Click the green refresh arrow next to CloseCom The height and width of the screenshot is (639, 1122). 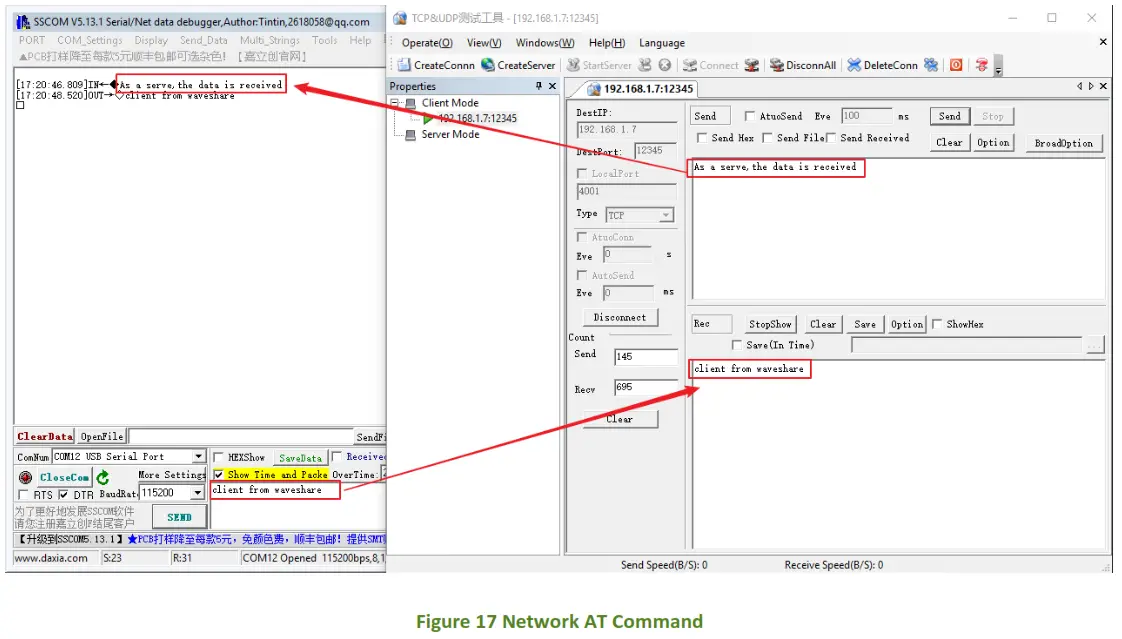pyautogui.click(x=103, y=477)
